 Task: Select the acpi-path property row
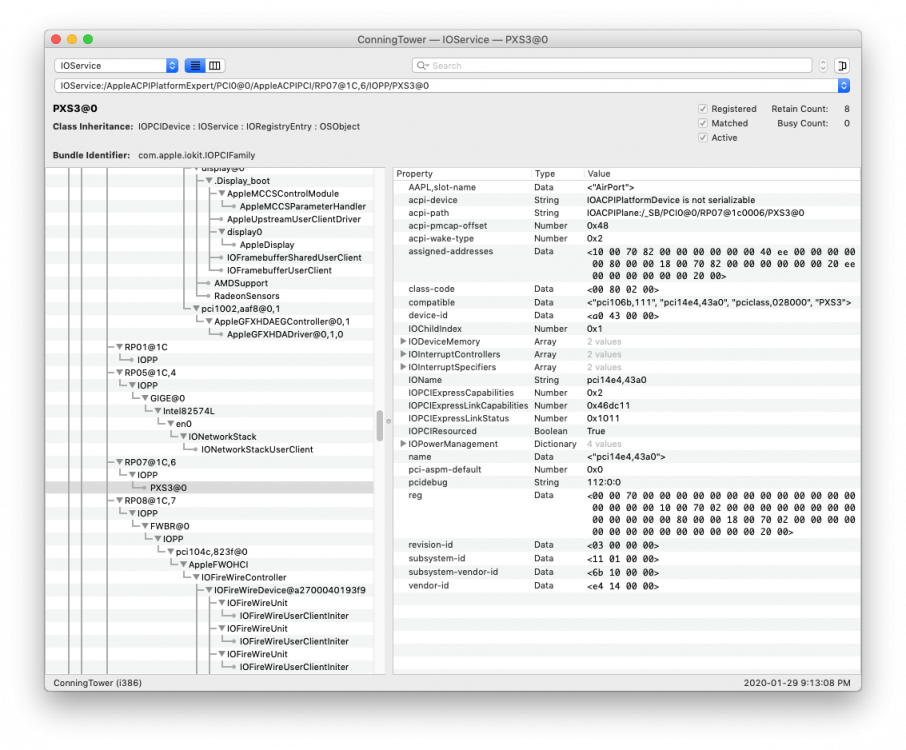pos(626,213)
